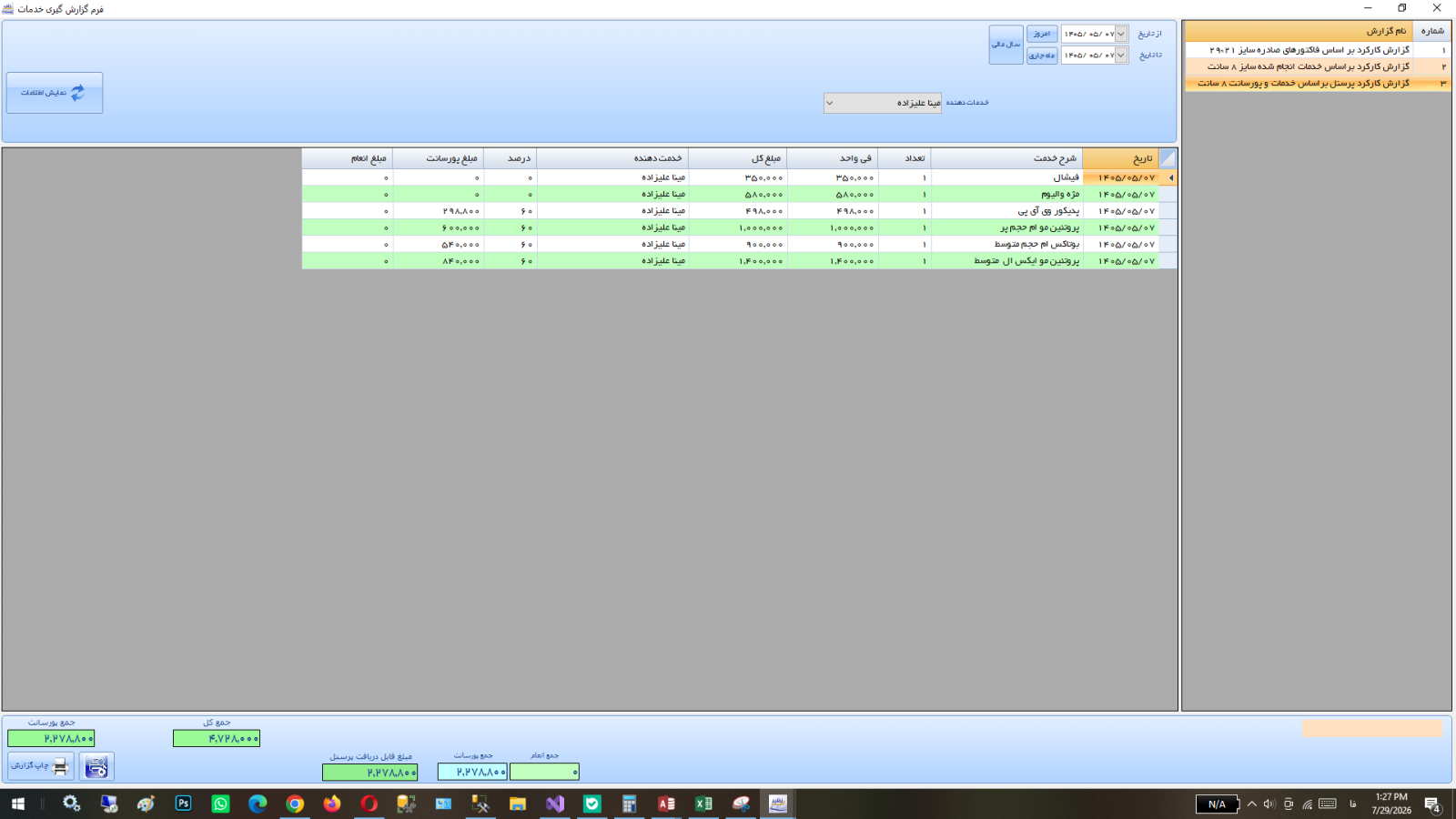Click the تاریخ column header
Image resolution: width=1456 pixels, height=819 pixels.
pos(1120,158)
